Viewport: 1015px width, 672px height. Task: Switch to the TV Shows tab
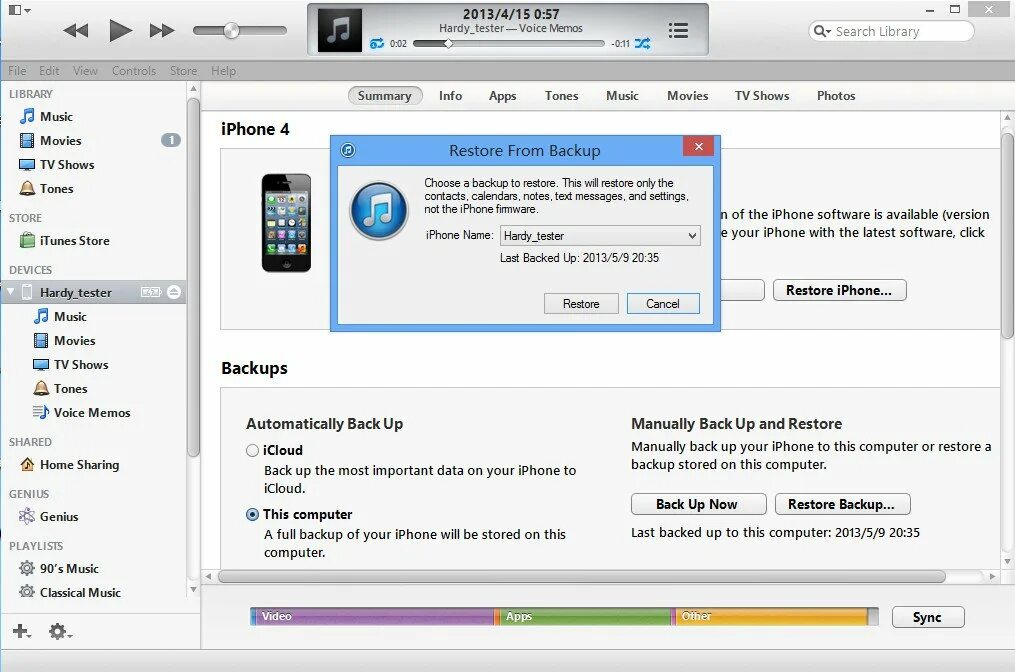[x=762, y=96]
